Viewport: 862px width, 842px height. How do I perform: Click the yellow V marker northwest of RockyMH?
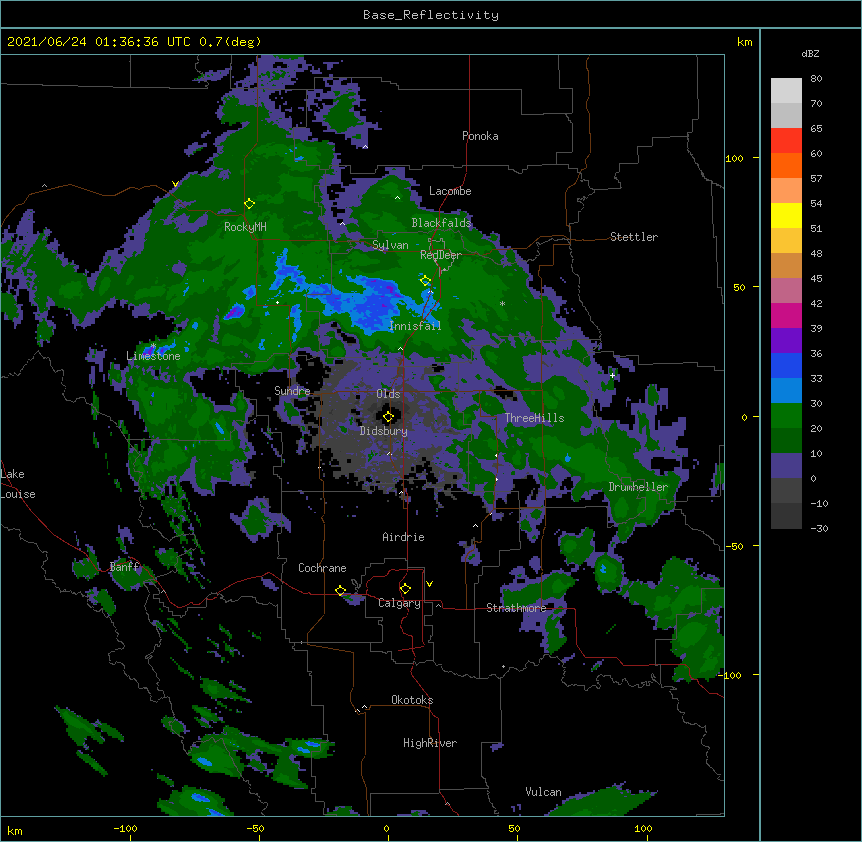pyautogui.click(x=175, y=184)
